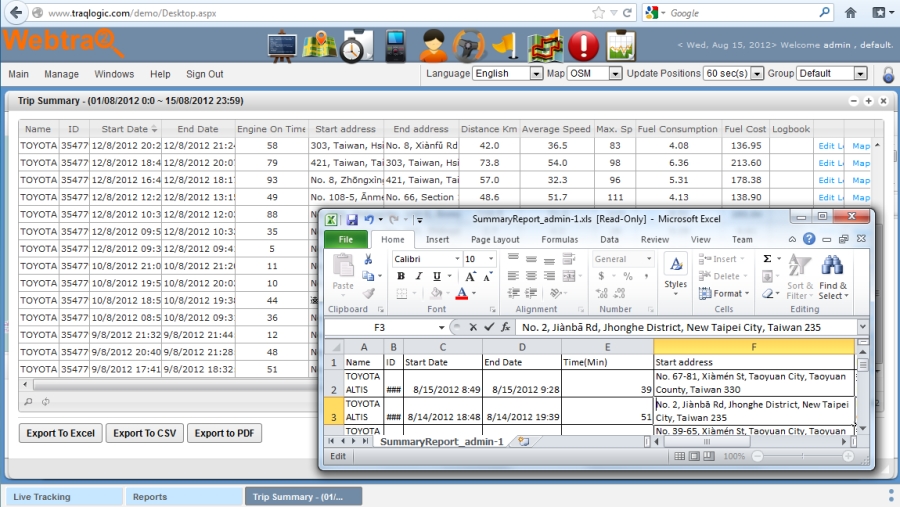
Task: Open the Excel File tab
Action: click(346, 239)
